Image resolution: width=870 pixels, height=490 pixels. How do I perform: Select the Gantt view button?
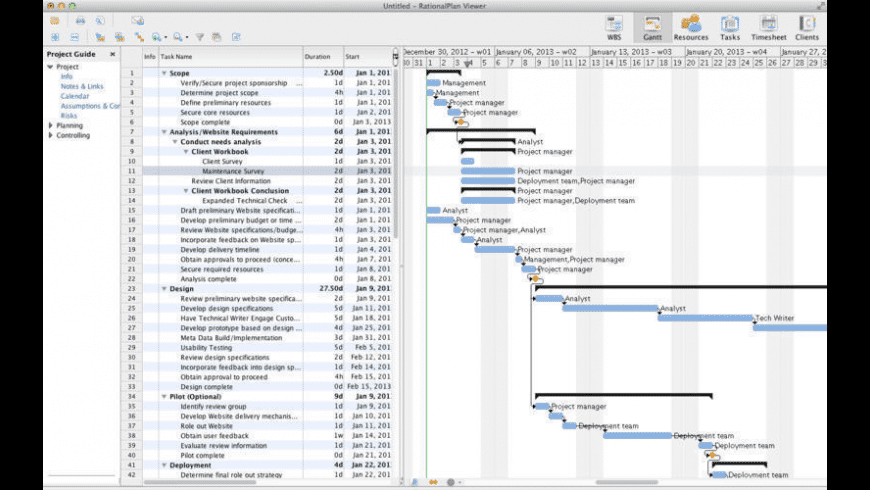[x=653, y=26]
